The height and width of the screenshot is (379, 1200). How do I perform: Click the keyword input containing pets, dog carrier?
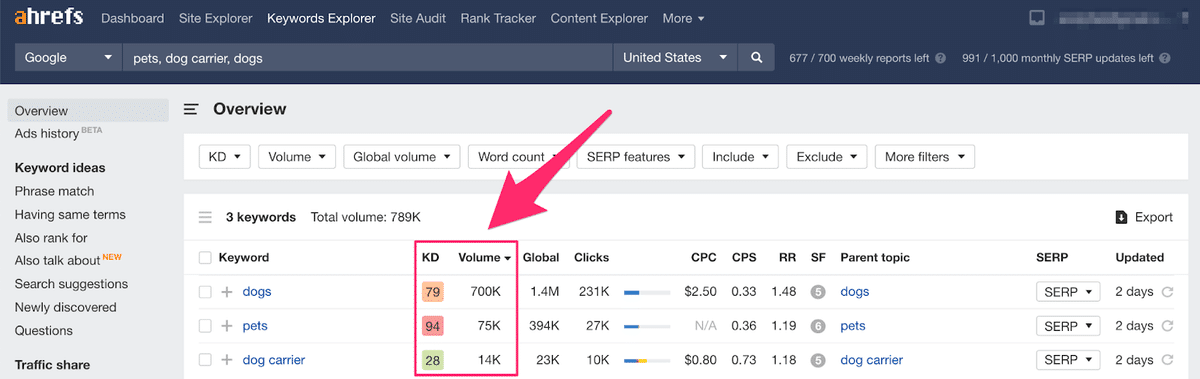[x=367, y=58]
